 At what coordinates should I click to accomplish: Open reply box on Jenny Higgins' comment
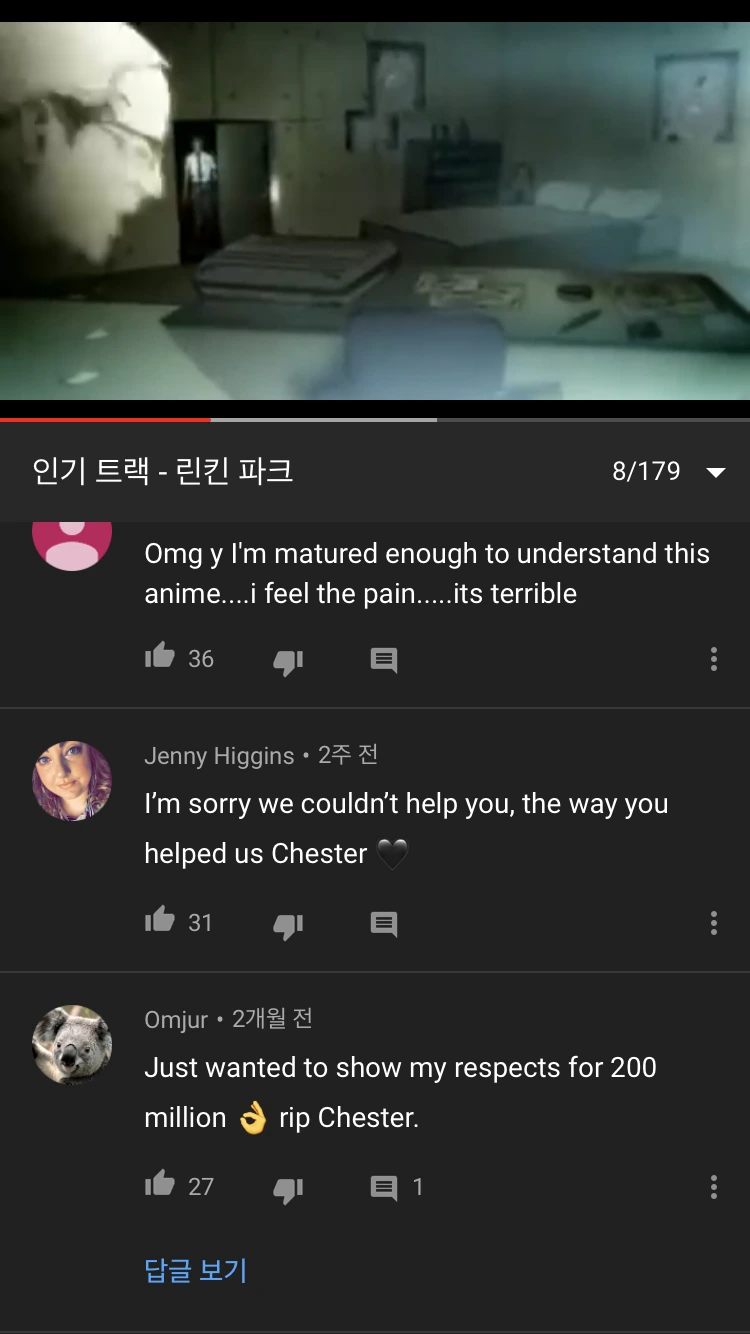[x=384, y=924]
